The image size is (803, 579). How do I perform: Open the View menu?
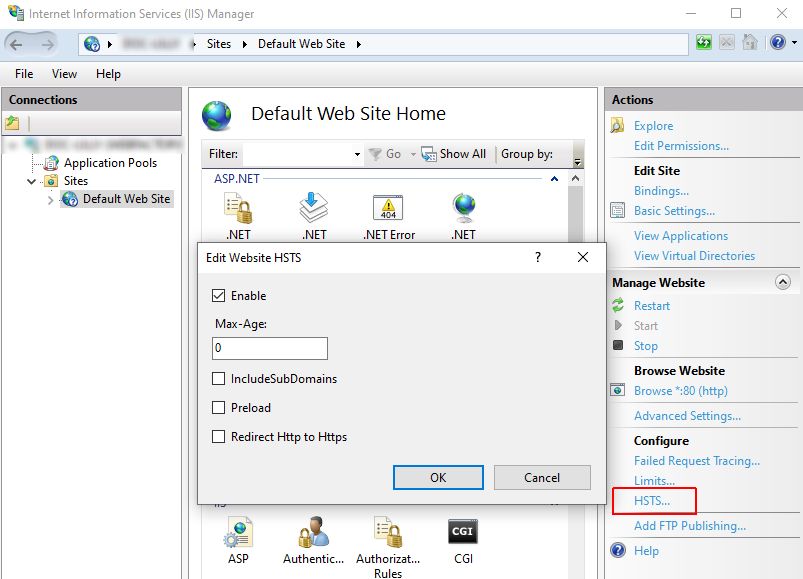(x=64, y=74)
